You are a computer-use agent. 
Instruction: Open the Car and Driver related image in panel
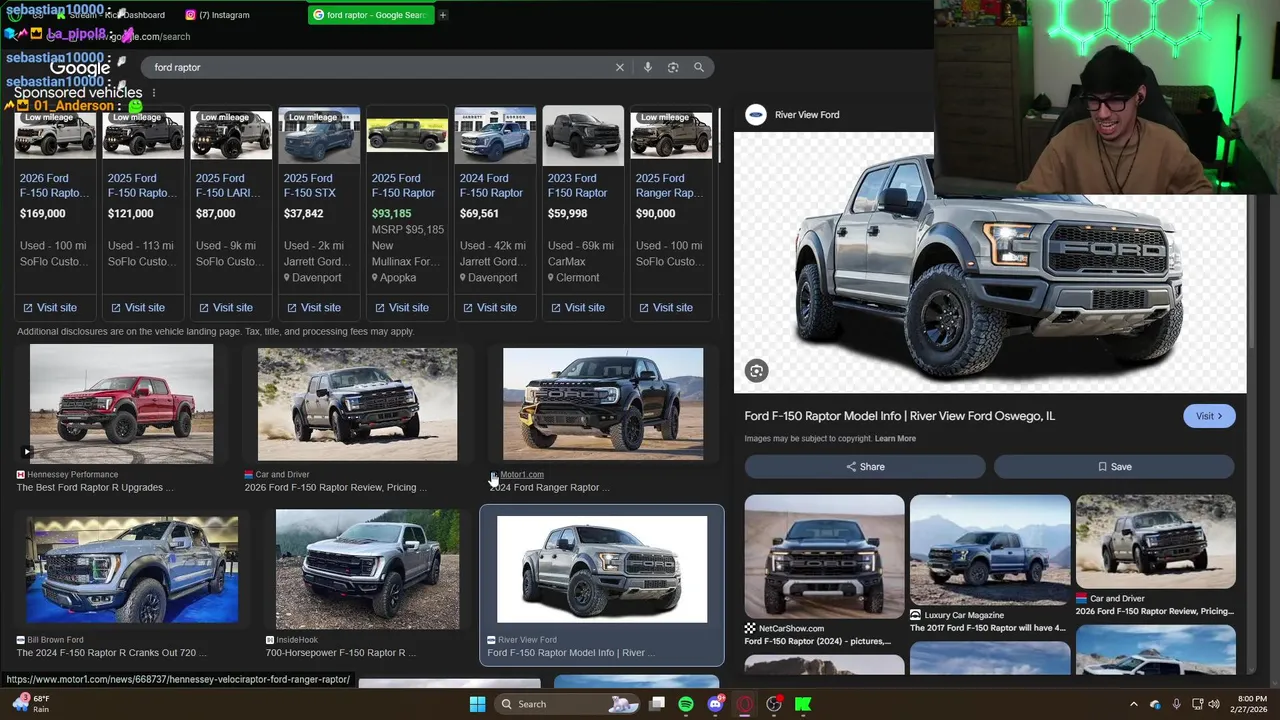(1155, 541)
